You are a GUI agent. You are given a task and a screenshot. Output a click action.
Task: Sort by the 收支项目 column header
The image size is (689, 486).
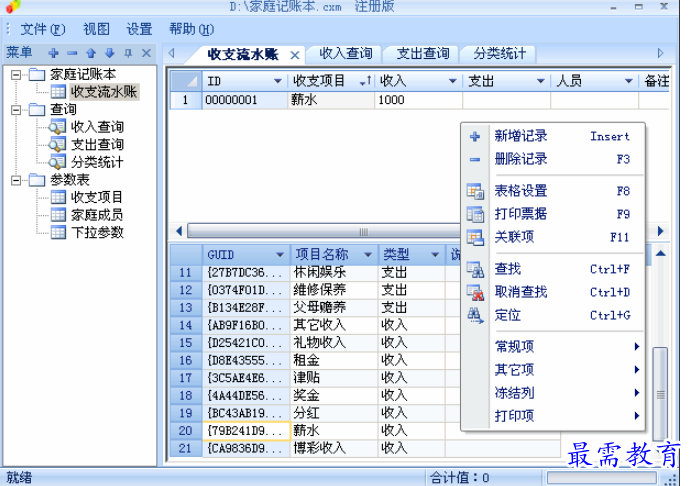pyautogui.click(x=331, y=81)
